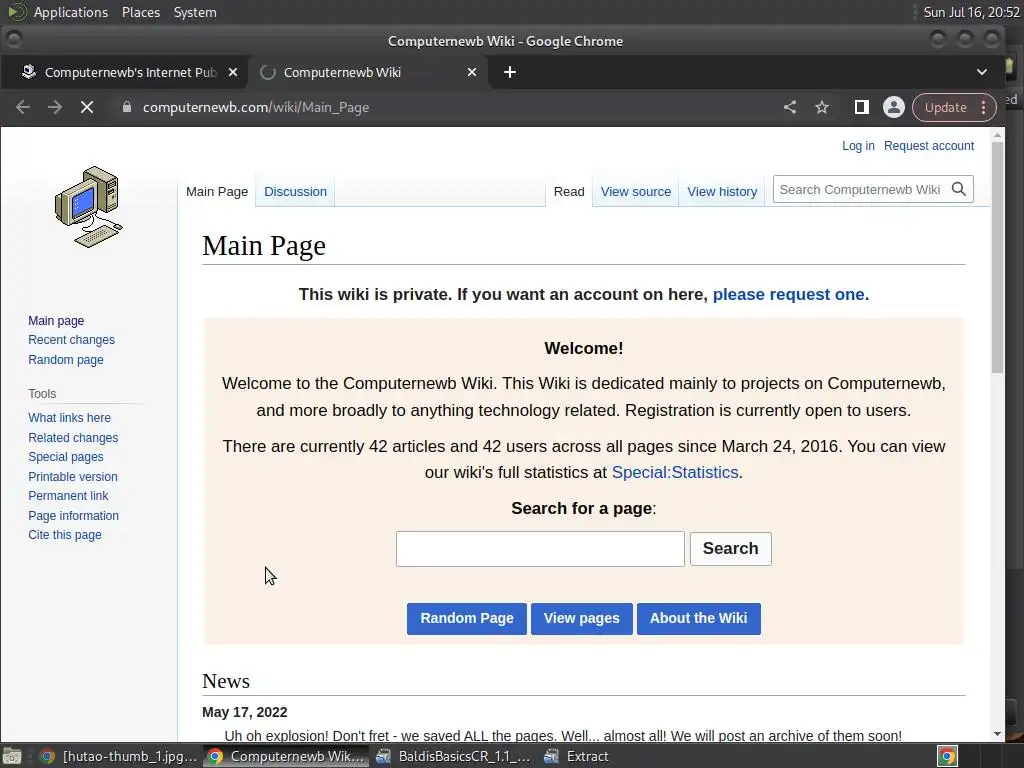This screenshot has width=1024, height=768.
Task: Open the side panel icon
Action: point(861,107)
